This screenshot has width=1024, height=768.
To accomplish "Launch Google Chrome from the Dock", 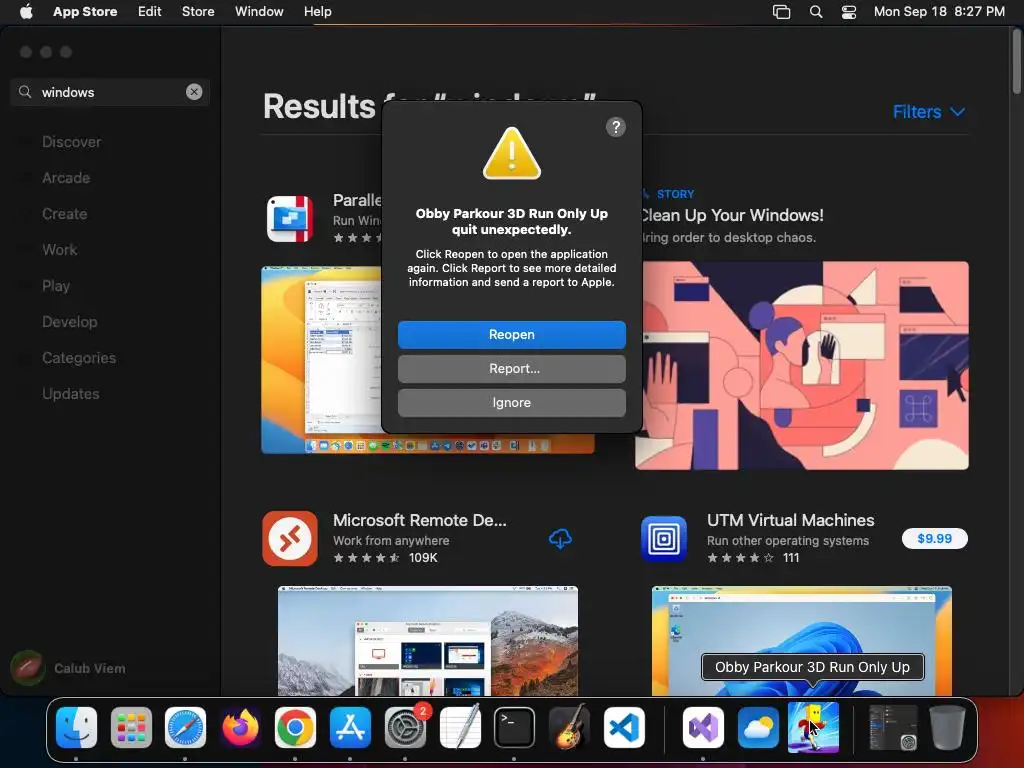I will (295, 728).
